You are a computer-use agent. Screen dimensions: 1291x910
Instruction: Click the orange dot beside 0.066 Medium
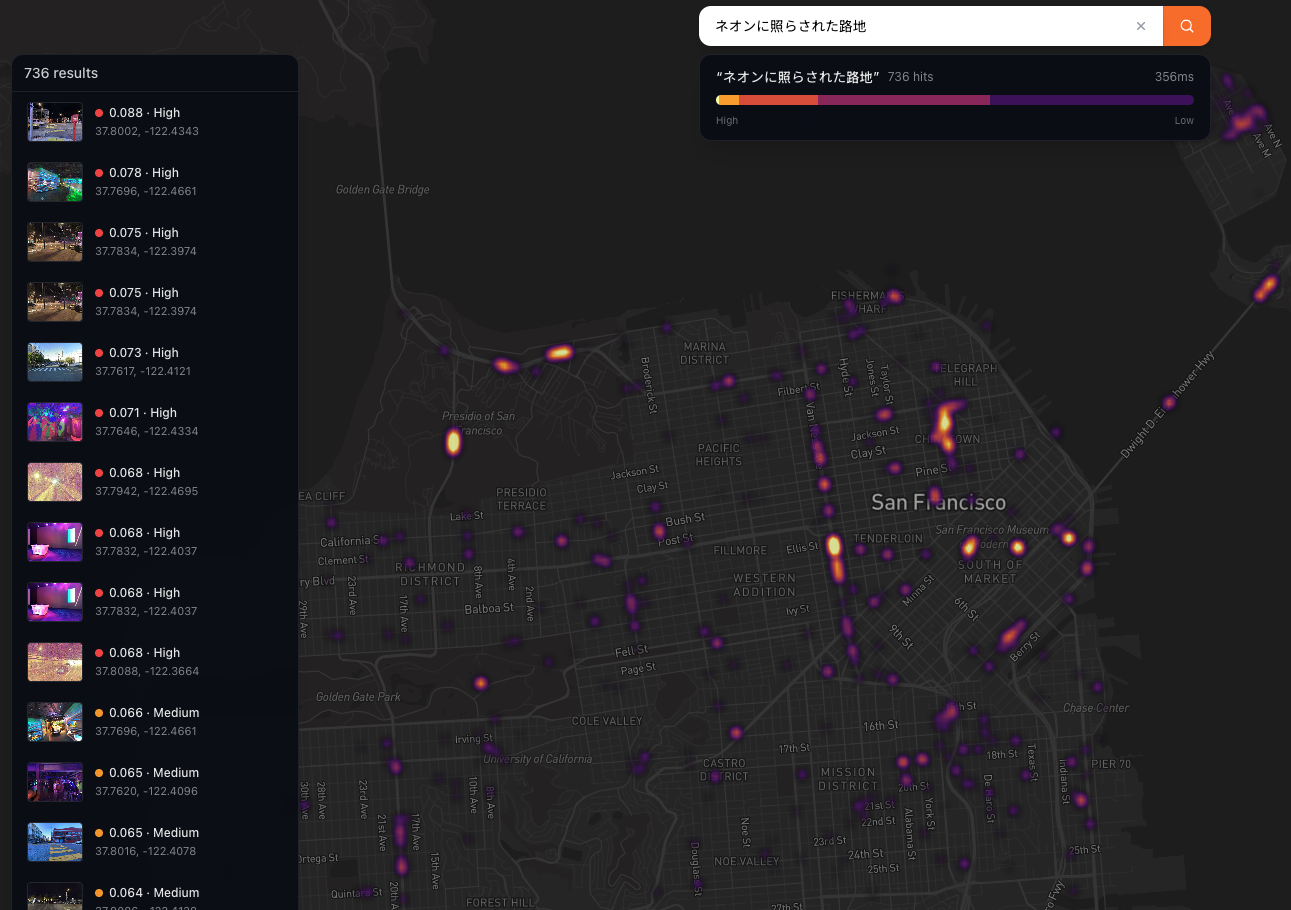click(x=99, y=713)
